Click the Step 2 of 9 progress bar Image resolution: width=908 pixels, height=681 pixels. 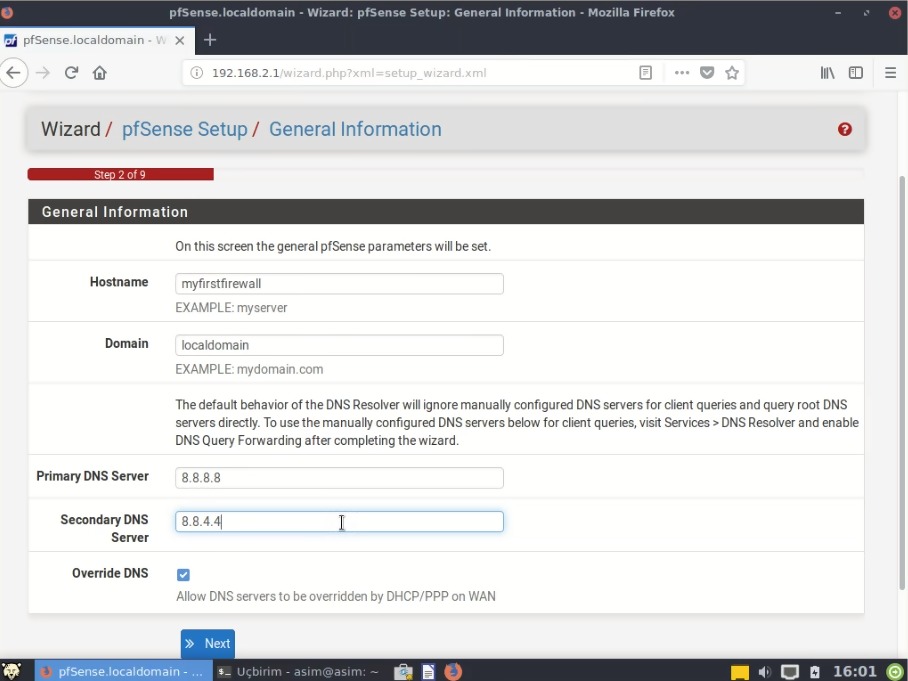click(120, 174)
